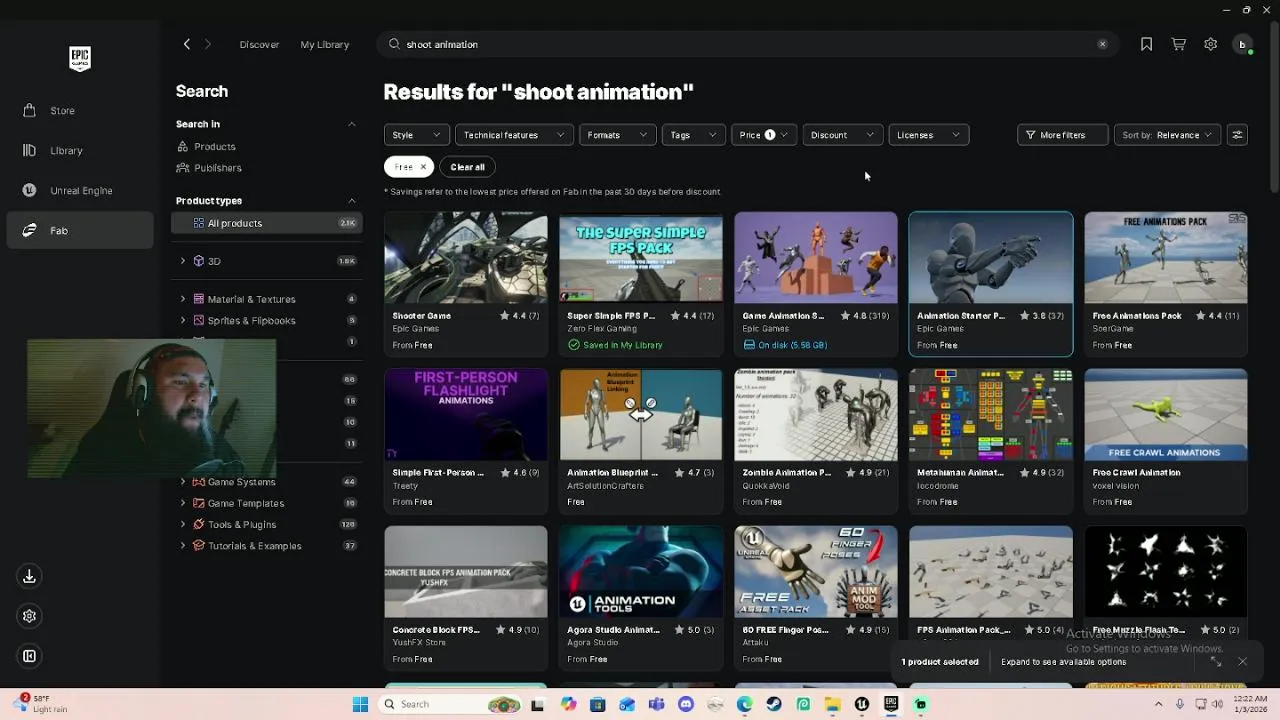Open the Price filter dropdown
Viewport: 1280px width, 720px height.
pyautogui.click(x=764, y=135)
